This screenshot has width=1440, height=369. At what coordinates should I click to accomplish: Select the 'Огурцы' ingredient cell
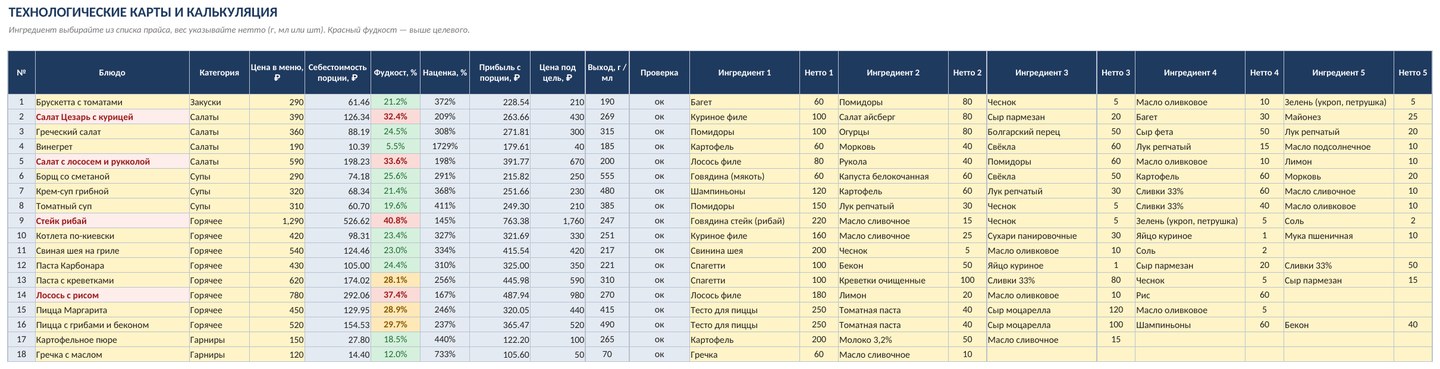tap(893, 132)
